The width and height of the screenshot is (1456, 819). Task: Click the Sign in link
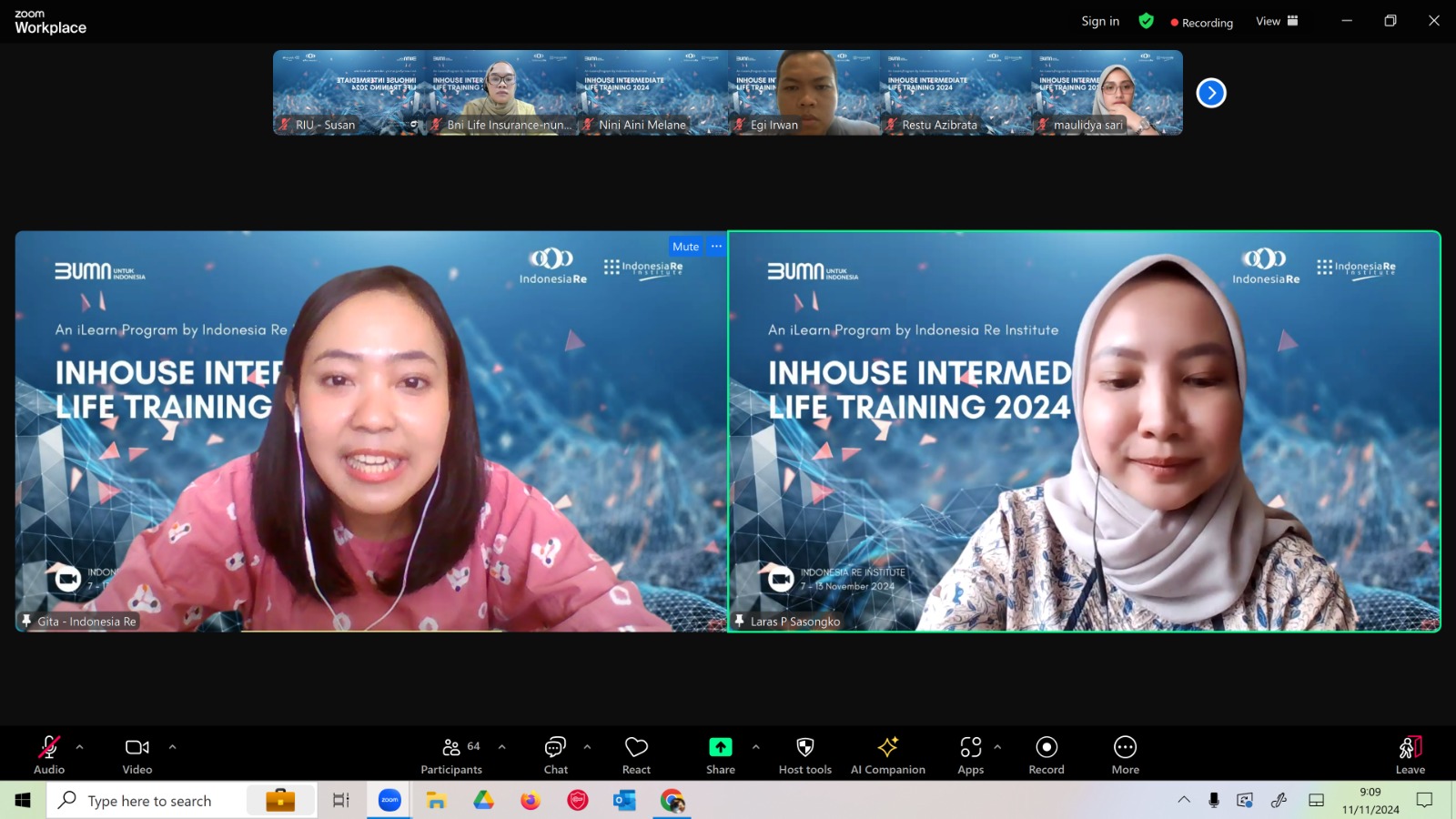(x=1100, y=21)
